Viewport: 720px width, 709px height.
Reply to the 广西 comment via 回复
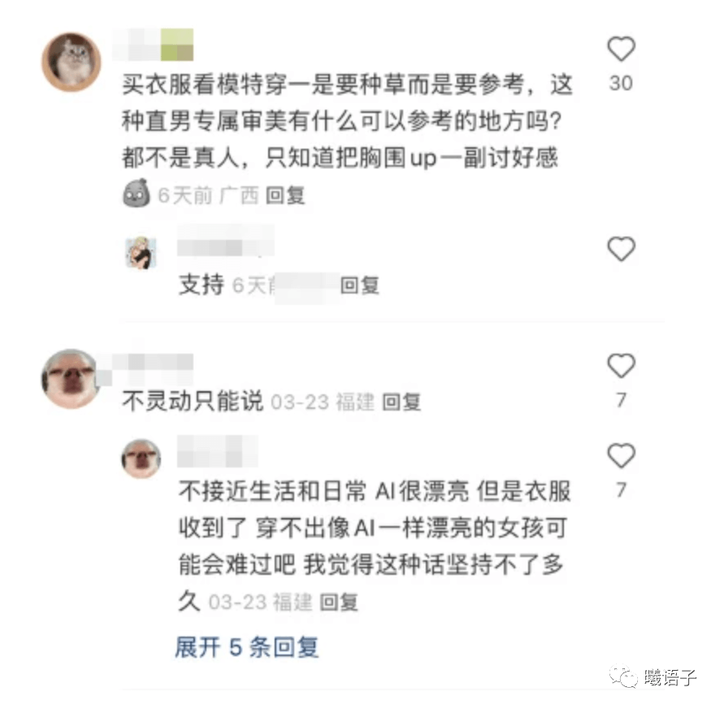click(285, 196)
